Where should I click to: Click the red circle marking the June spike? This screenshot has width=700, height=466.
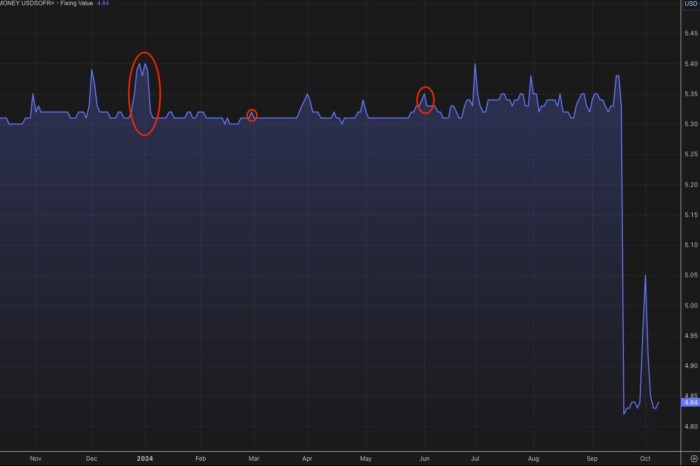click(x=426, y=100)
